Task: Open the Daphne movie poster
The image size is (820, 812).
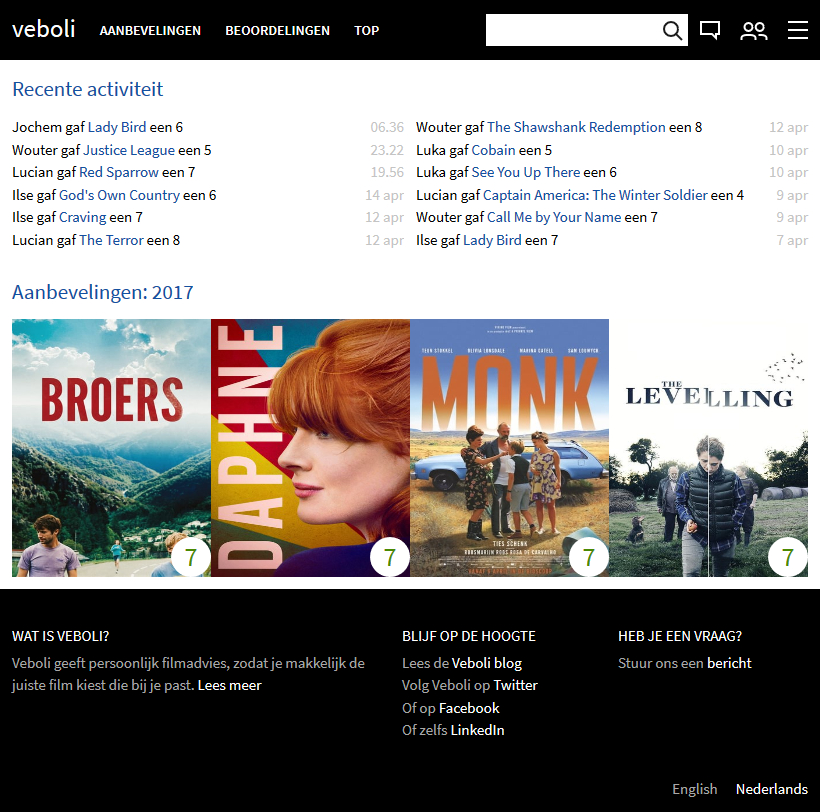Action: click(310, 448)
